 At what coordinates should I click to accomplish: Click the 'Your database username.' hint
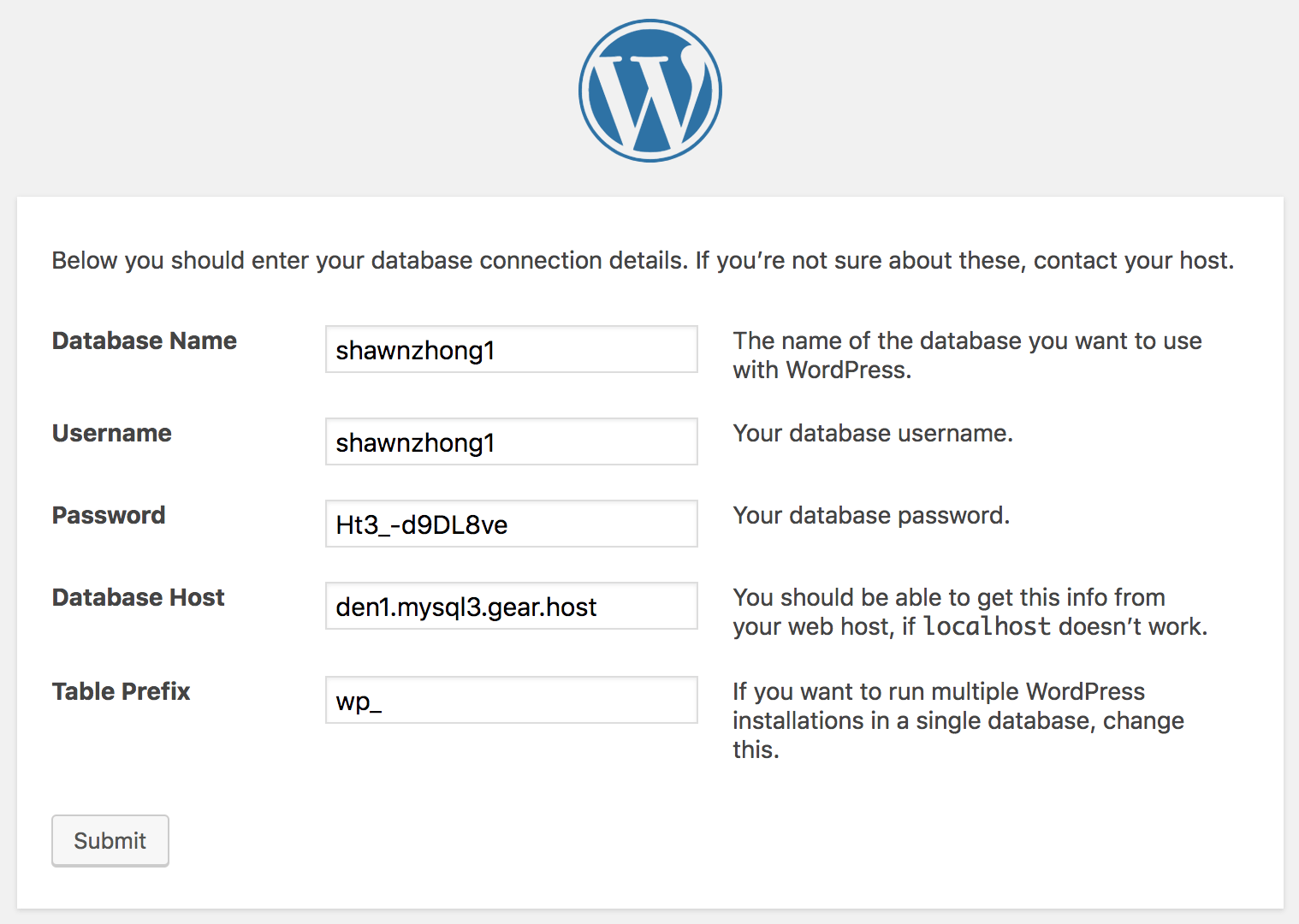click(873, 433)
